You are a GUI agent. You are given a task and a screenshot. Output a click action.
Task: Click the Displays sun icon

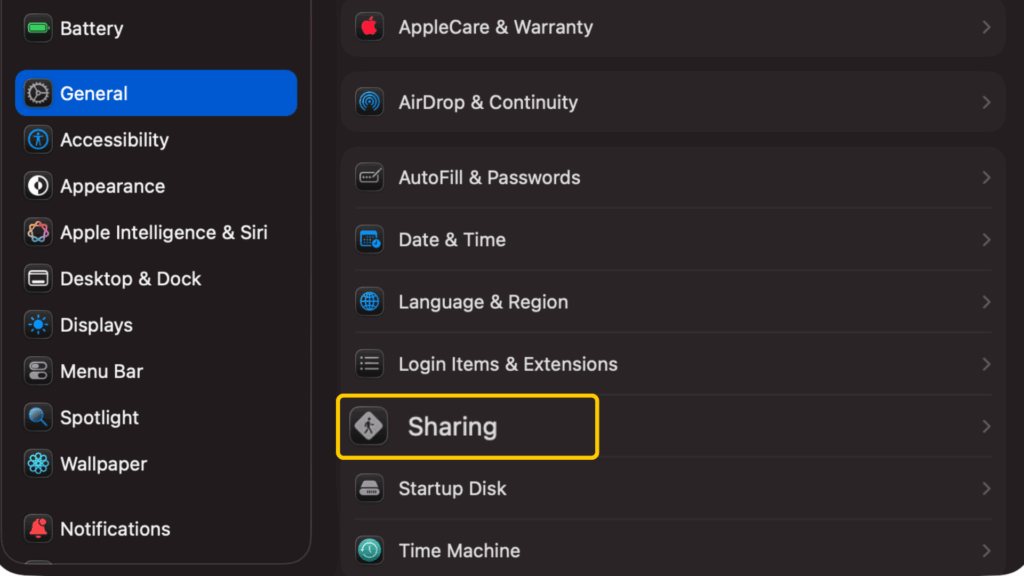coord(38,325)
